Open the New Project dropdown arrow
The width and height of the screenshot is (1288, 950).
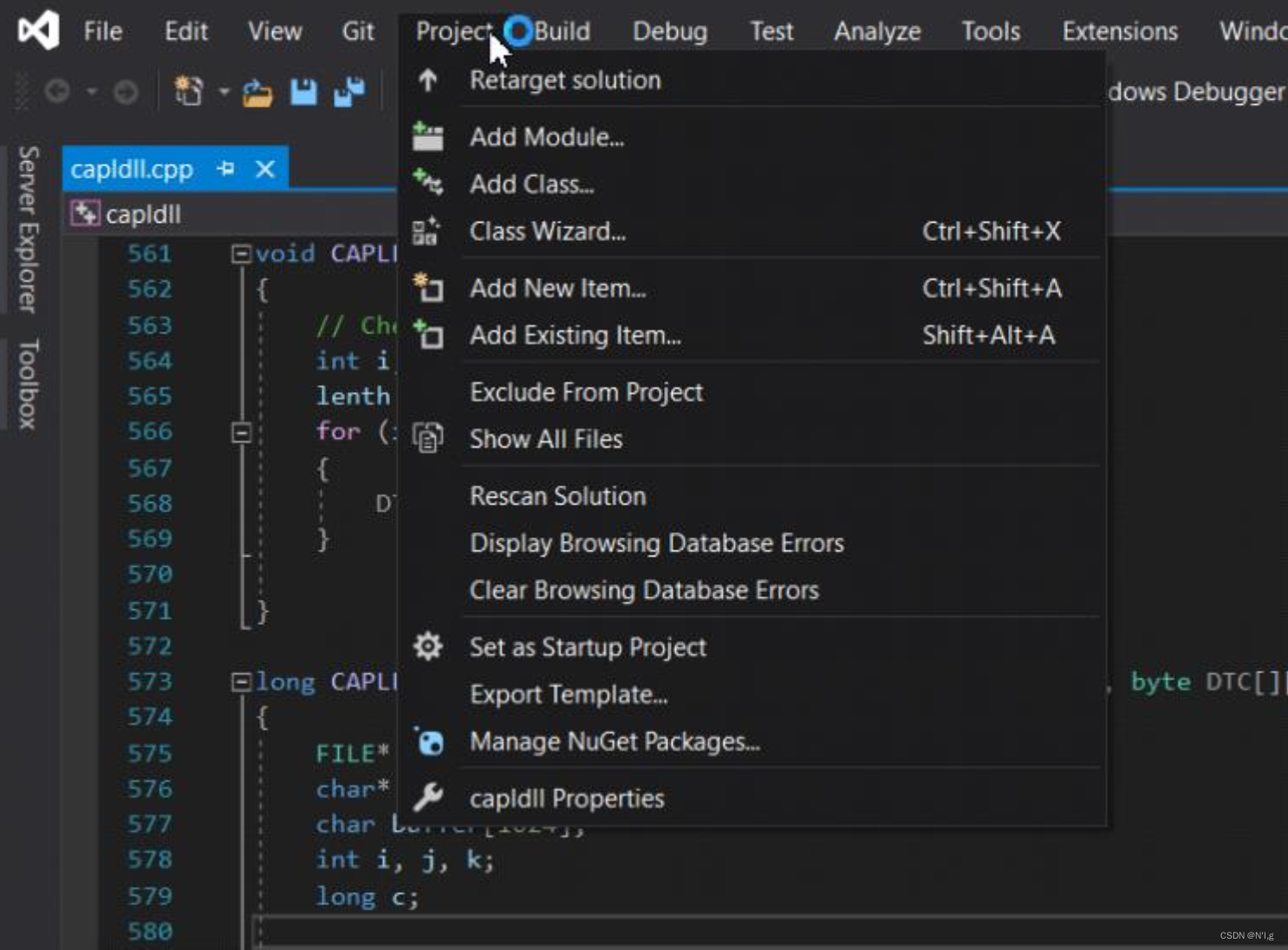[224, 92]
